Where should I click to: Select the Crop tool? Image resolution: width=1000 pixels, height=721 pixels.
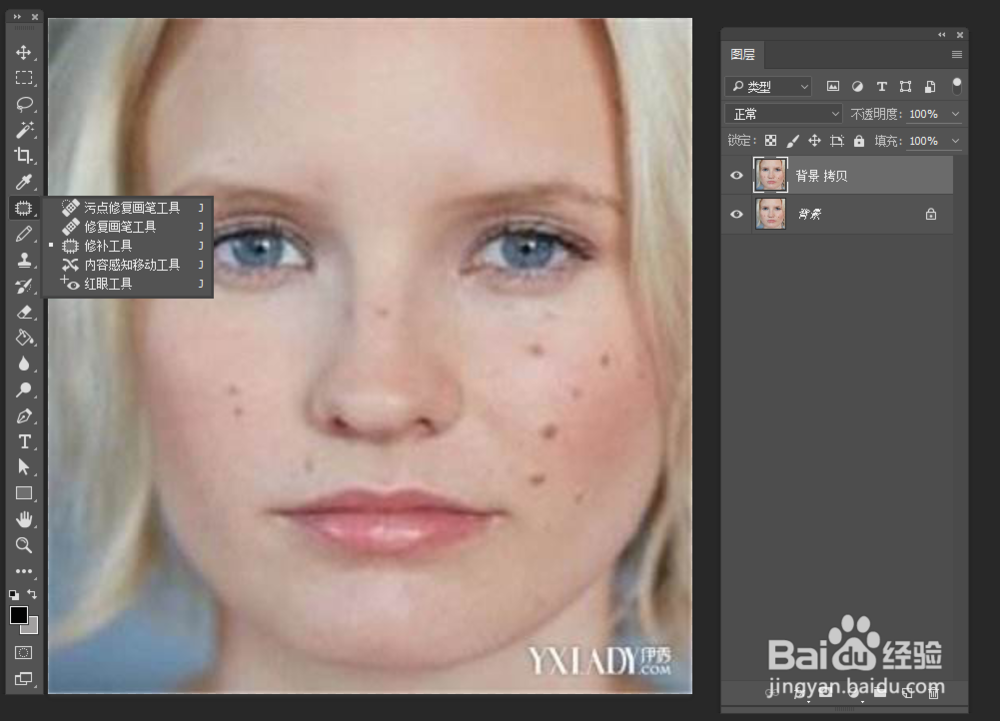tap(24, 156)
